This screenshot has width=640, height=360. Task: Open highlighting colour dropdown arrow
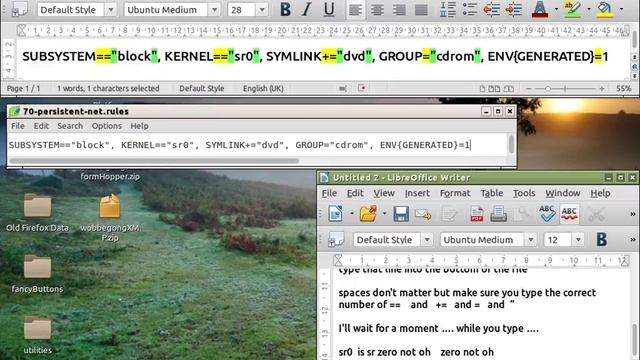tap(588, 9)
